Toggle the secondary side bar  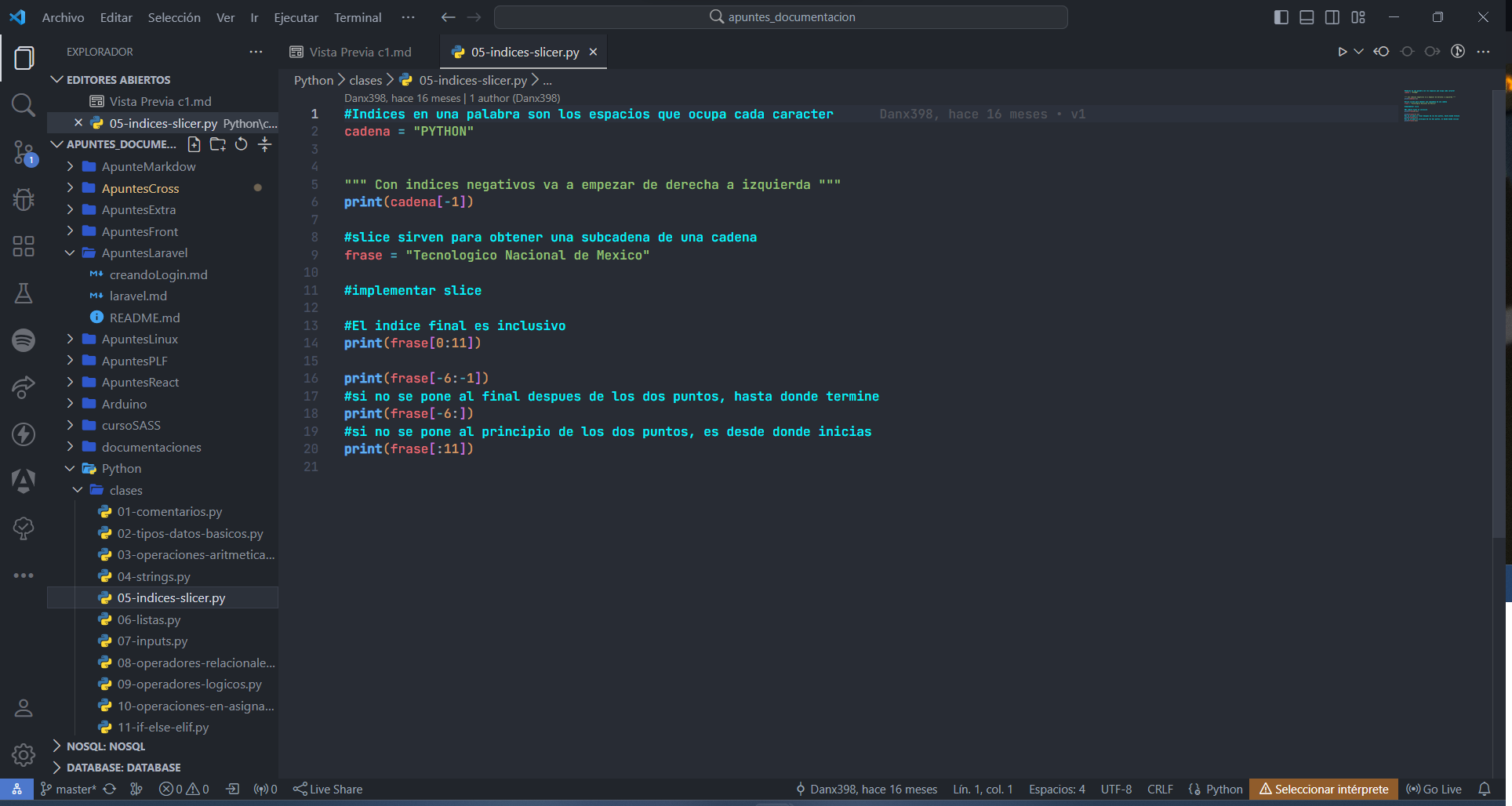1332,17
